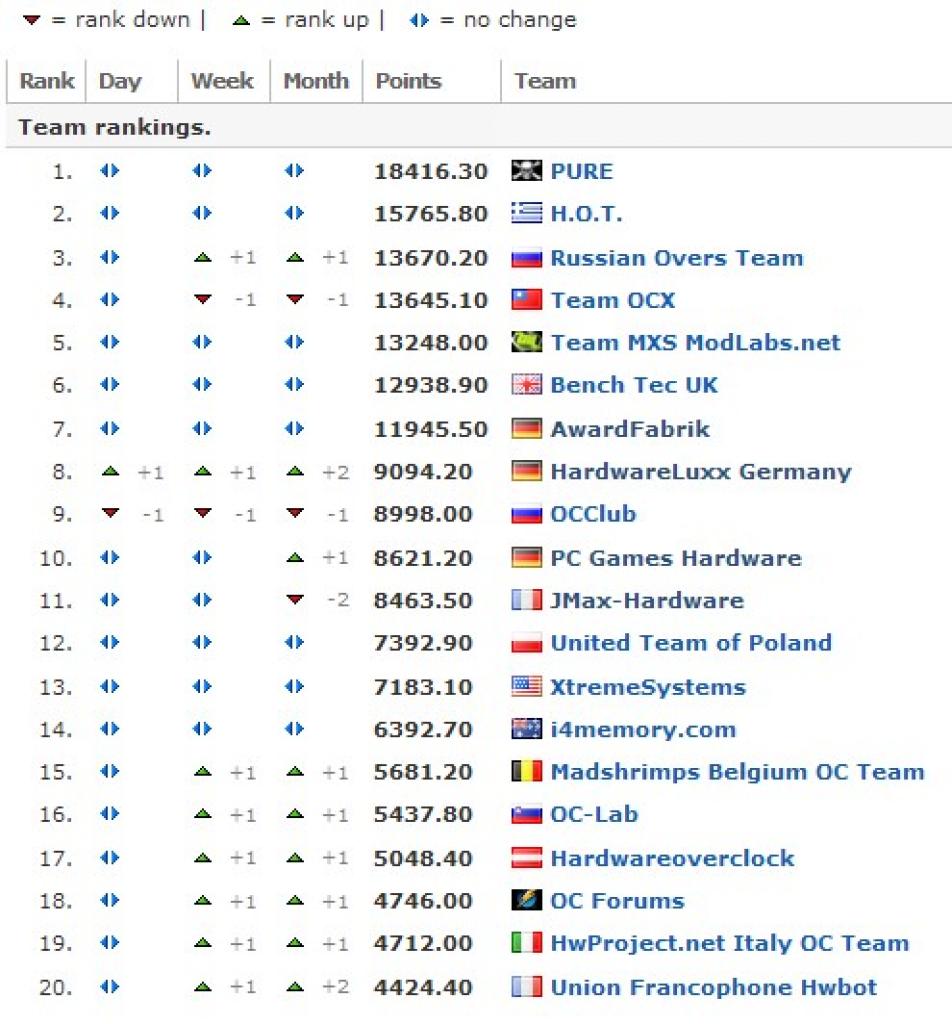Open the Madshrimps Belgium OC Team link

(737, 772)
